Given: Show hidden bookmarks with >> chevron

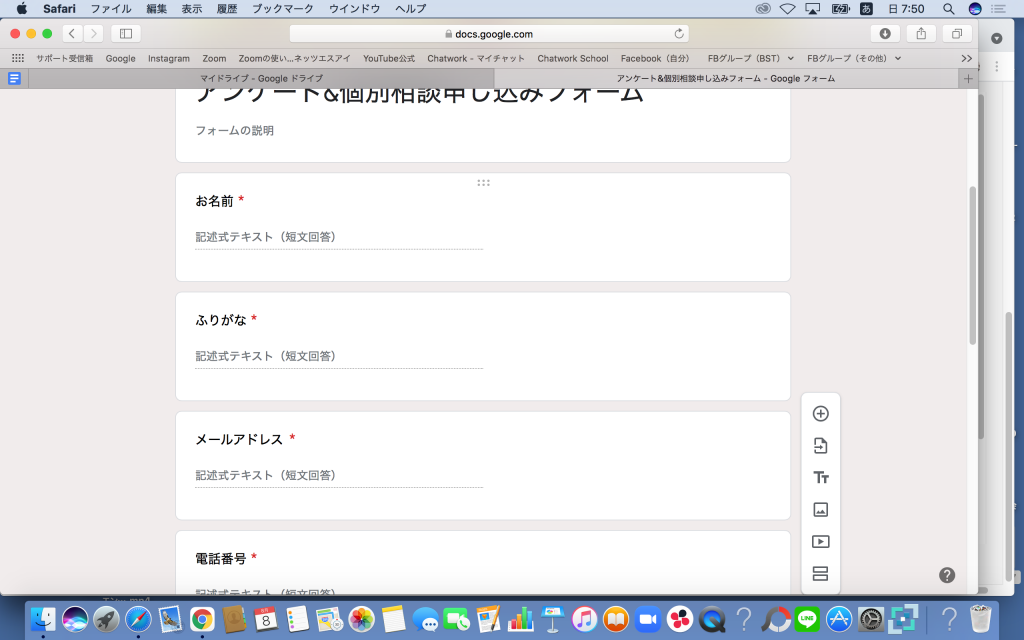Looking at the screenshot, I should point(967,58).
